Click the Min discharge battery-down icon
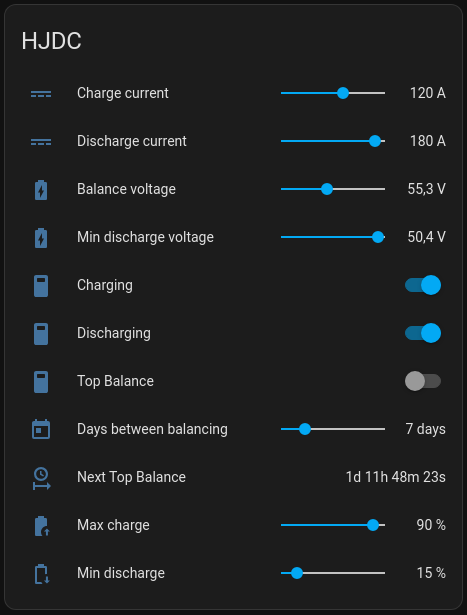467x615 pixels. click(41, 574)
